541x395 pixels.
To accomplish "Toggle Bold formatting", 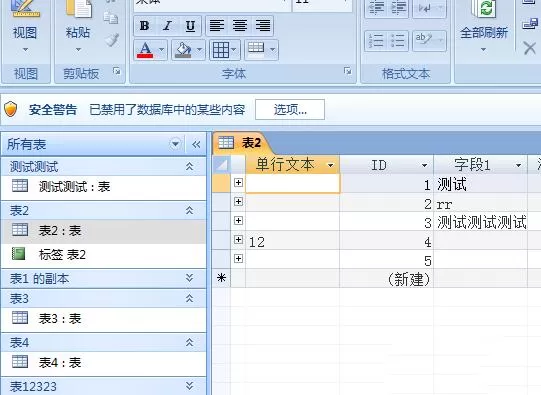I will point(145,26).
